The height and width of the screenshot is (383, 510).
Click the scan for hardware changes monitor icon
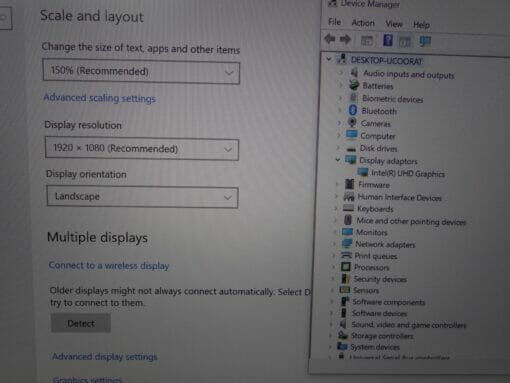[x=425, y=41]
